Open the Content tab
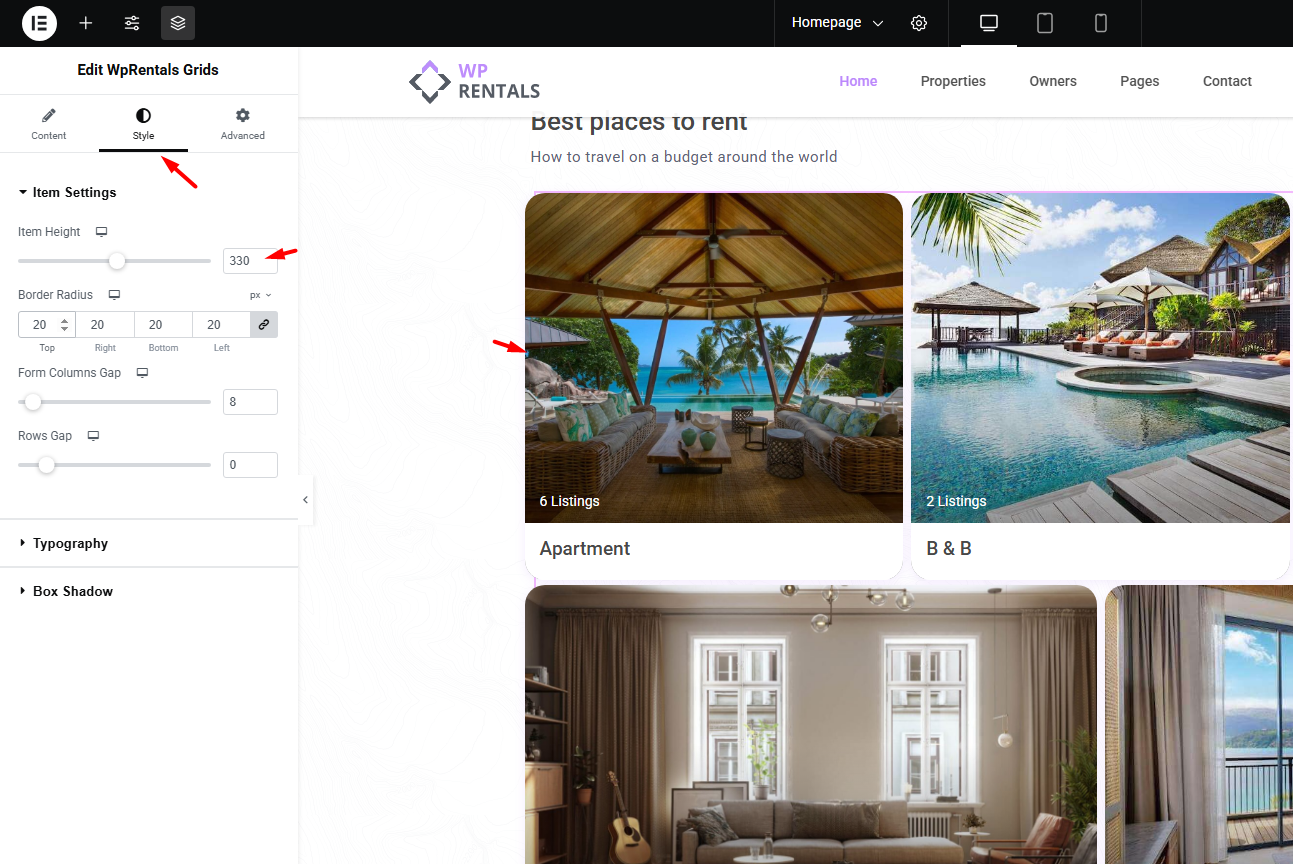Viewport: 1293px width, 864px height. point(49,124)
